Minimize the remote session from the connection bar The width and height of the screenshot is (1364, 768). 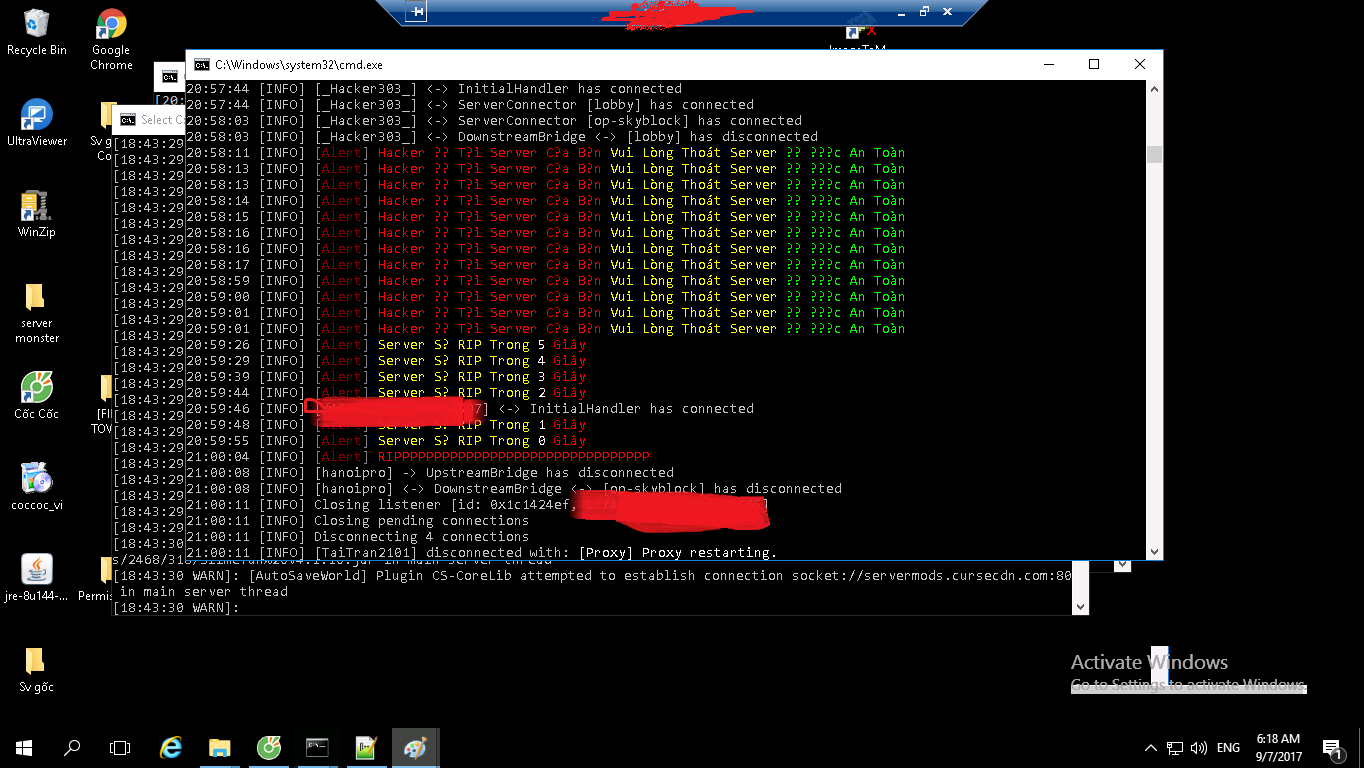pos(900,12)
